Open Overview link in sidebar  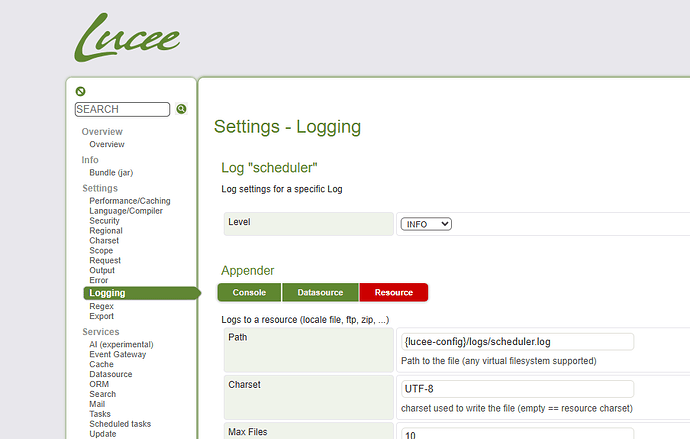[107, 144]
